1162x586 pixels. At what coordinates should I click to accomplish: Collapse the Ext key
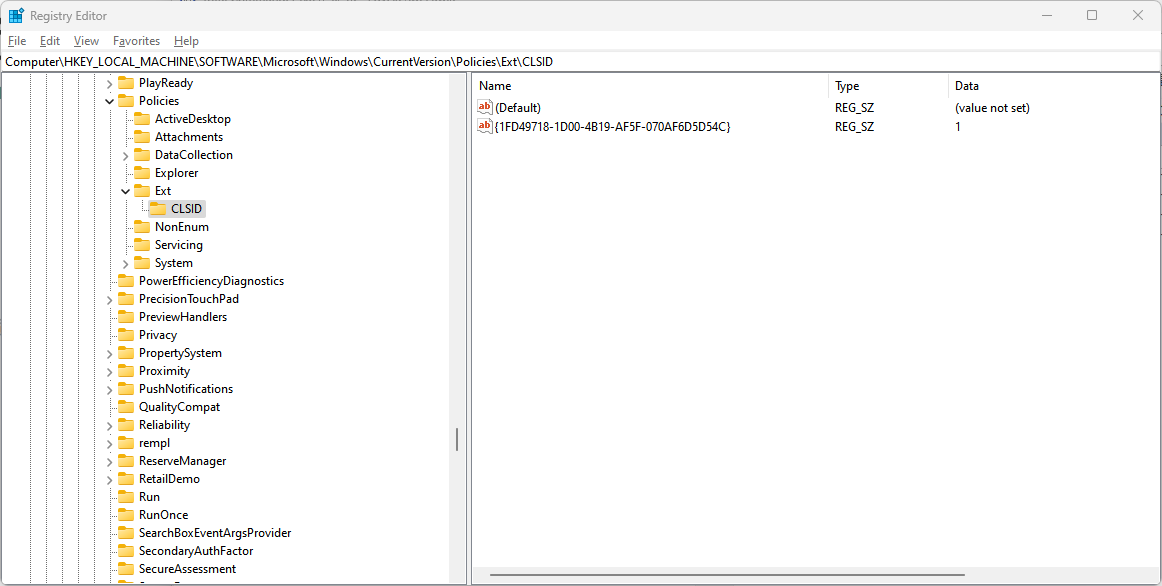[x=126, y=191]
